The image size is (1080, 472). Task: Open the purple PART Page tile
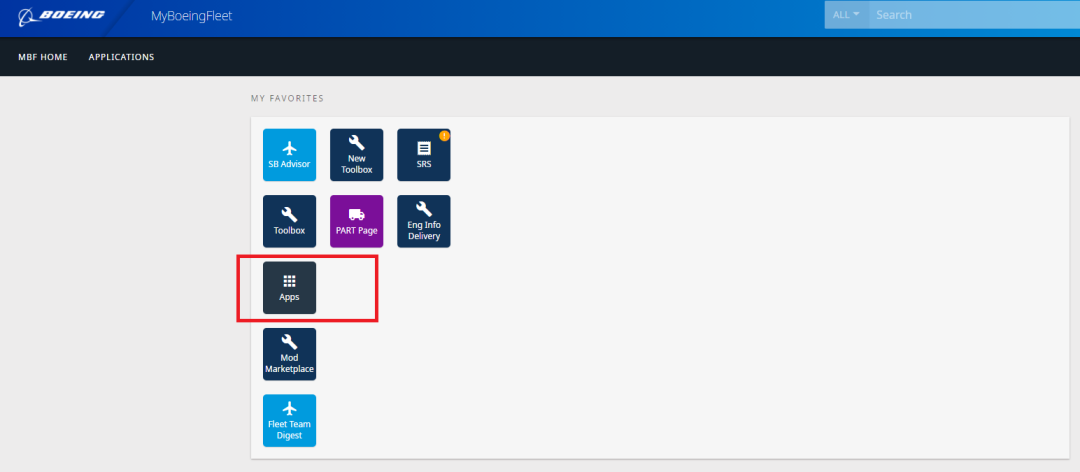point(356,221)
